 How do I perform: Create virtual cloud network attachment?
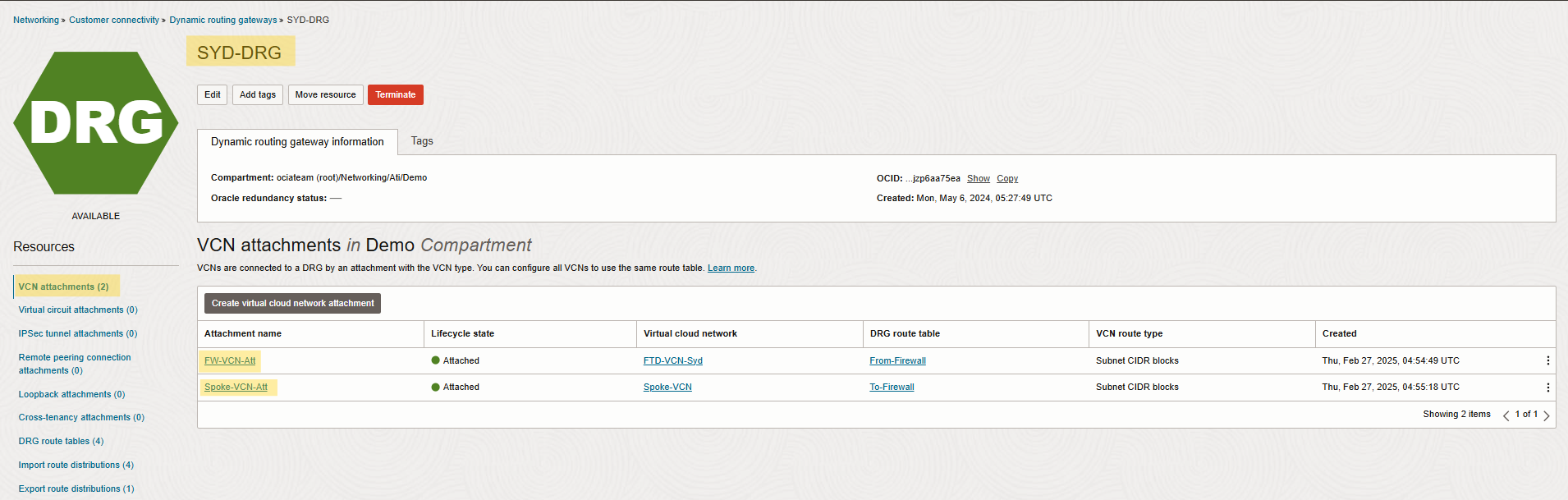[x=292, y=304]
